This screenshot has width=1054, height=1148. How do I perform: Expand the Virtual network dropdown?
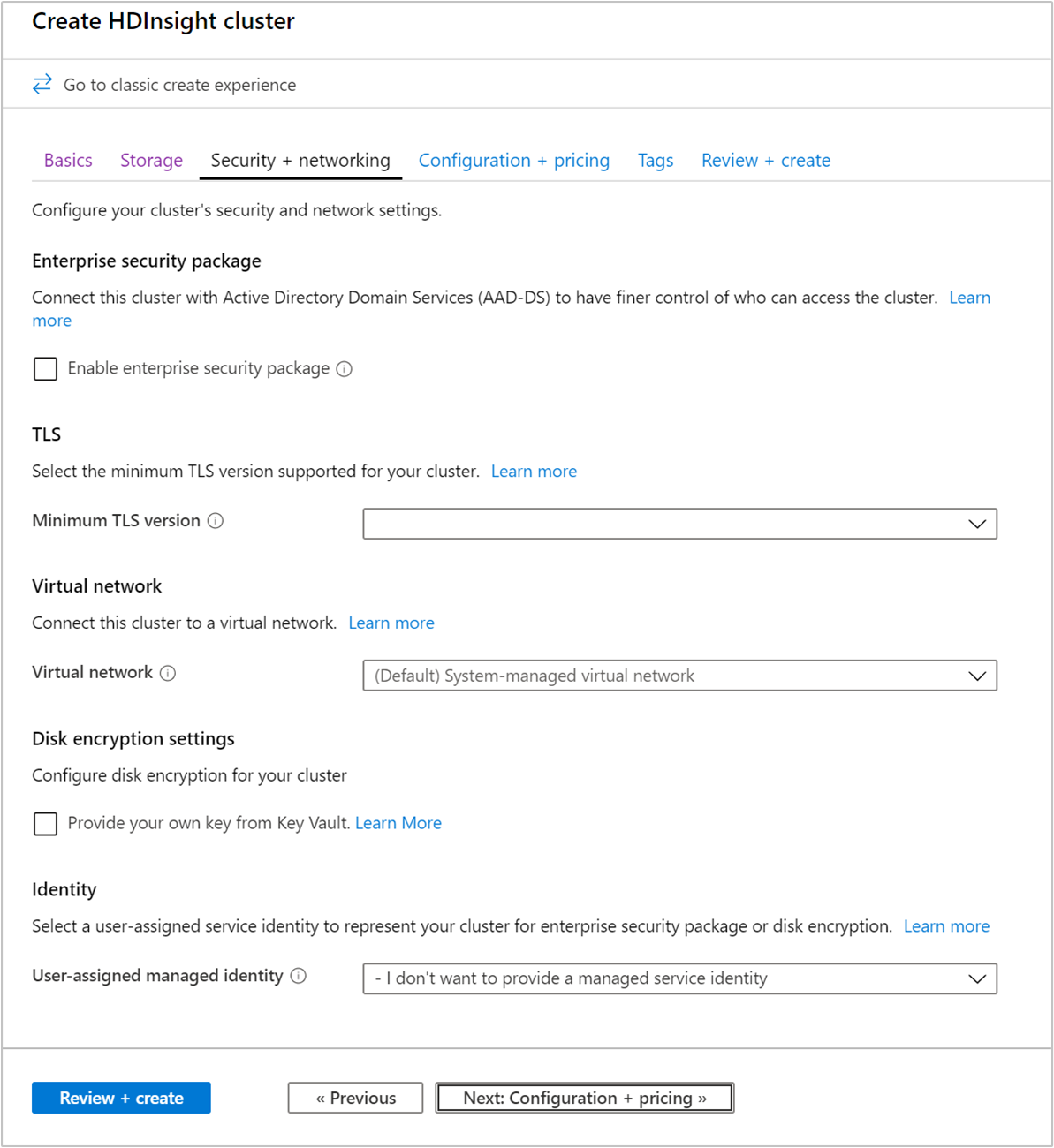pyautogui.click(x=679, y=676)
